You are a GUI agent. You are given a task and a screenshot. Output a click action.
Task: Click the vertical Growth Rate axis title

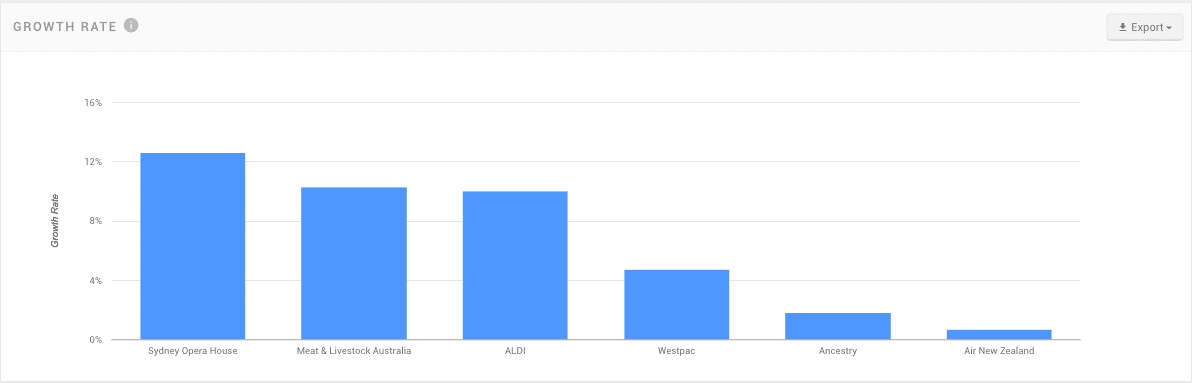point(55,221)
